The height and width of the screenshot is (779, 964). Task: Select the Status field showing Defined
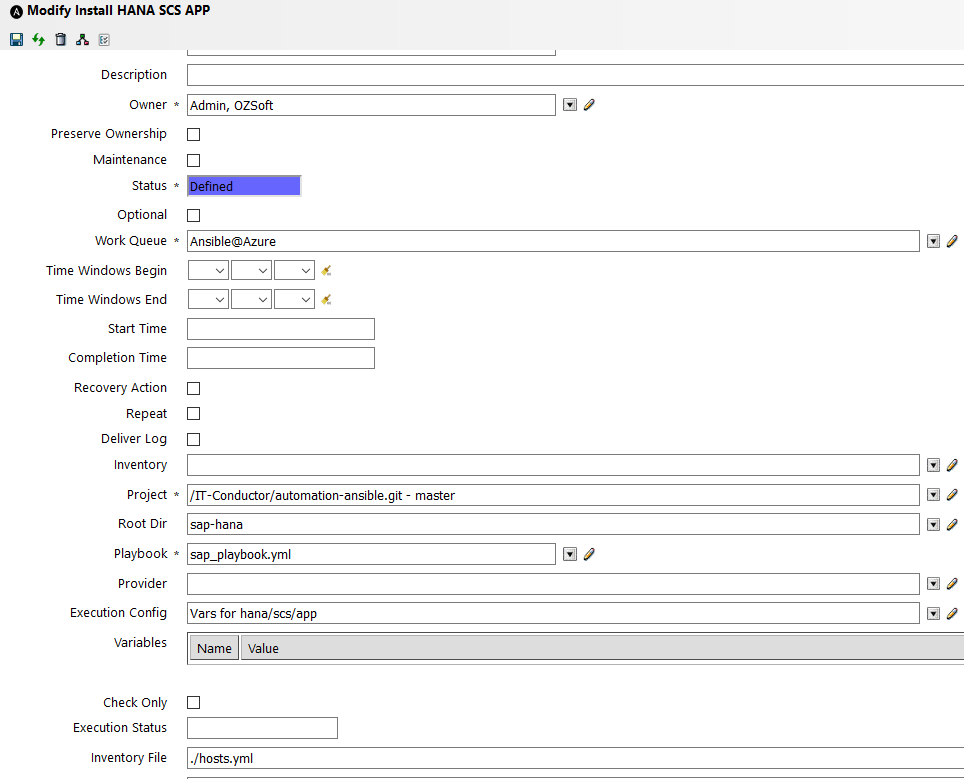[244, 186]
